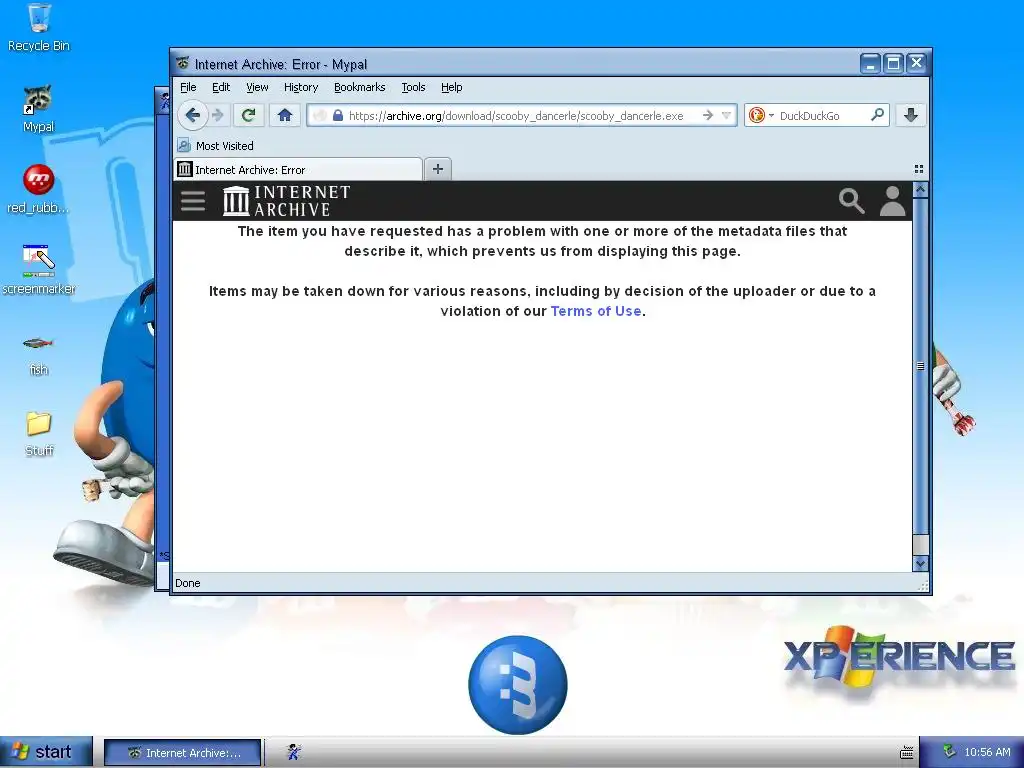Open the History menu

[x=300, y=87]
